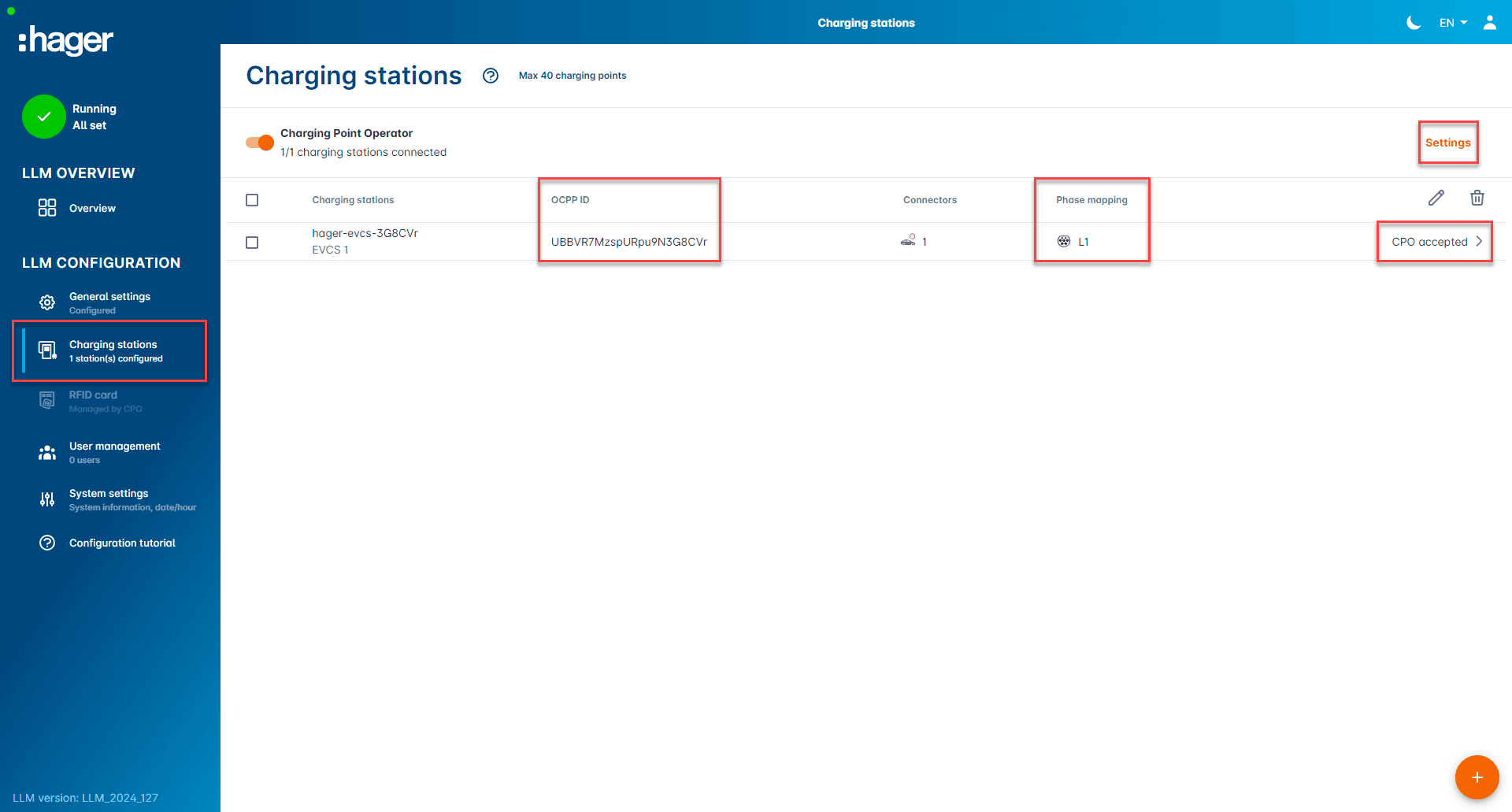The width and height of the screenshot is (1512, 812).
Task: Click the EVCS 1 label
Action: tap(330, 250)
